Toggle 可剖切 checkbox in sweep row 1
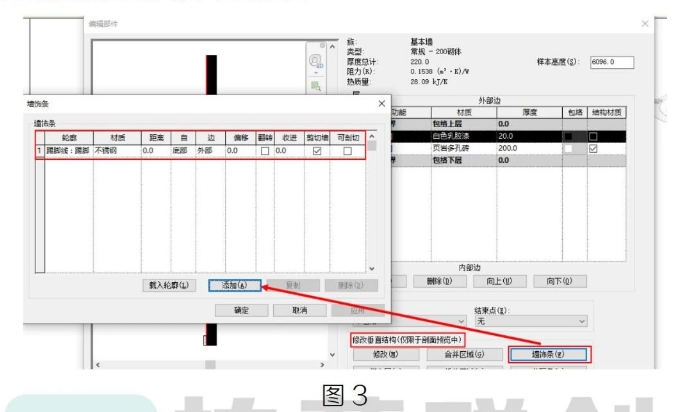This screenshot has width=682, height=412. (x=347, y=151)
